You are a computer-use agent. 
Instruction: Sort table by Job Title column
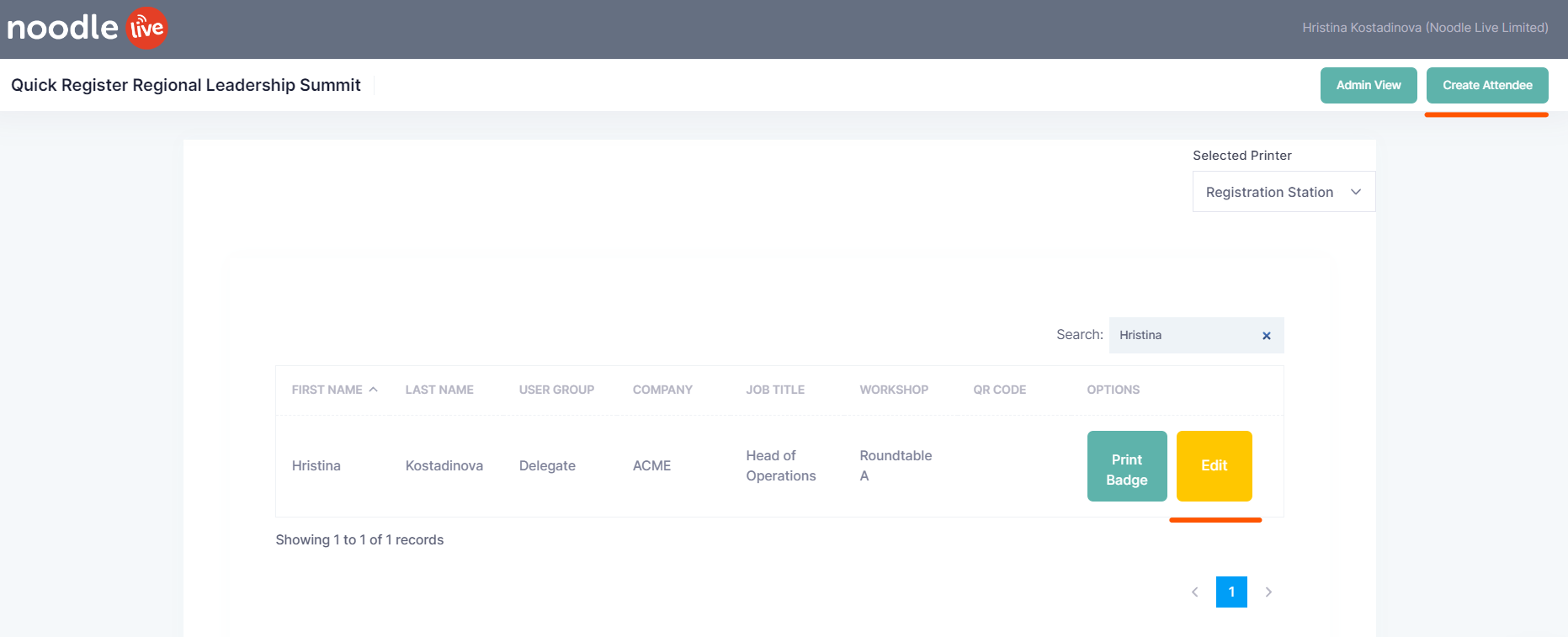775,390
